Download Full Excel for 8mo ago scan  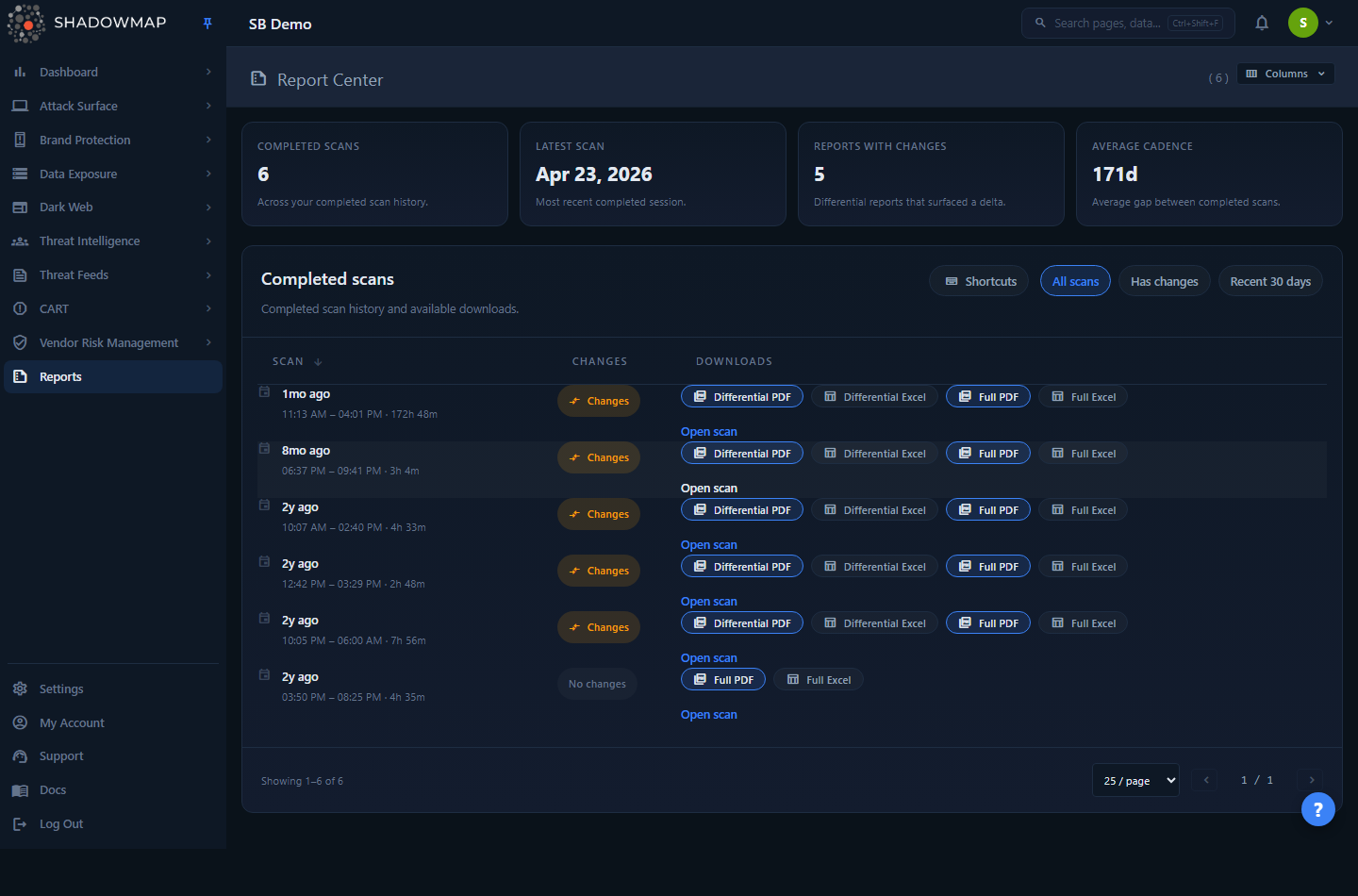tap(1083, 454)
